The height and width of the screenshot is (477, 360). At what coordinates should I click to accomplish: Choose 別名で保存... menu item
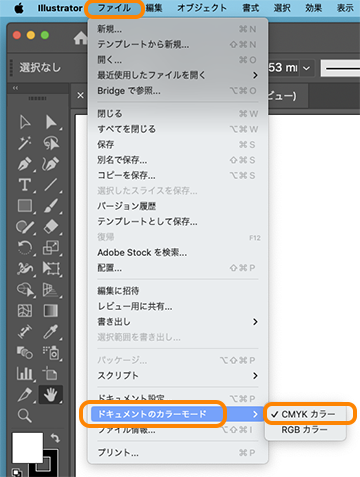pyautogui.click(x=177, y=160)
